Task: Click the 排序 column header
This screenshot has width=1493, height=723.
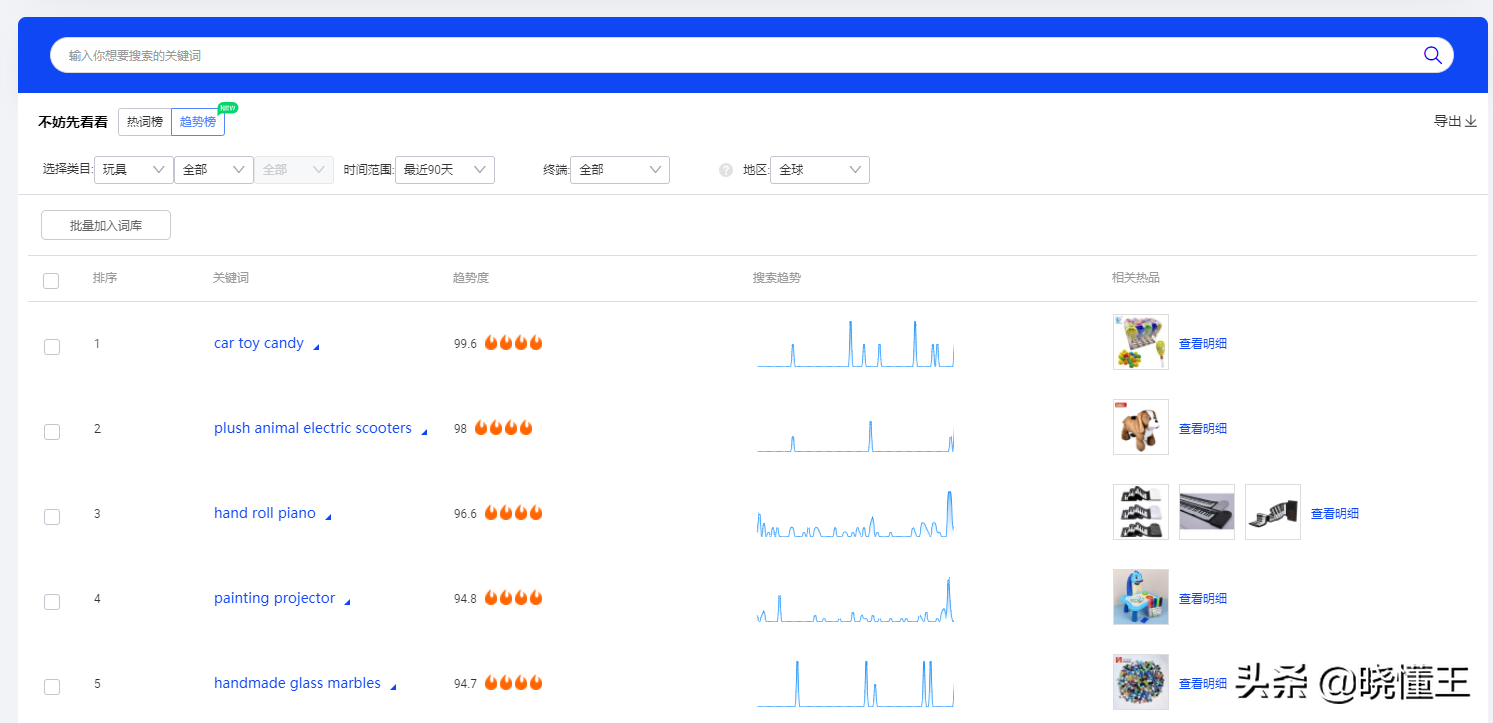Action: pos(105,278)
